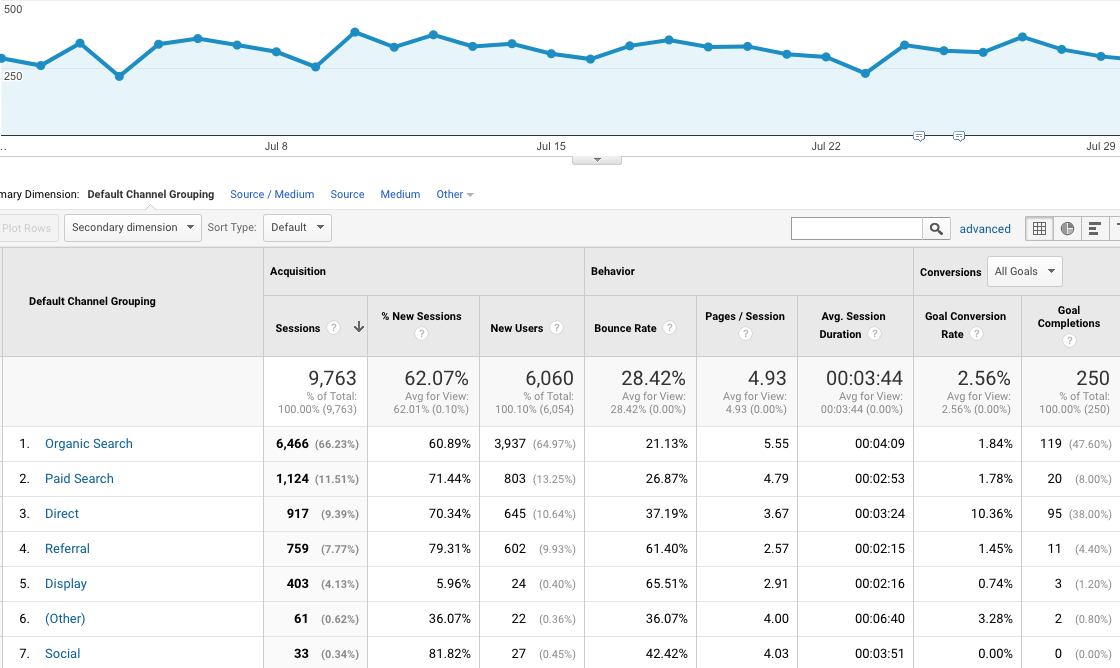Switch to the pie chart percentage view
This screenshot has width=1120, height=668.
pos(1067,229)
